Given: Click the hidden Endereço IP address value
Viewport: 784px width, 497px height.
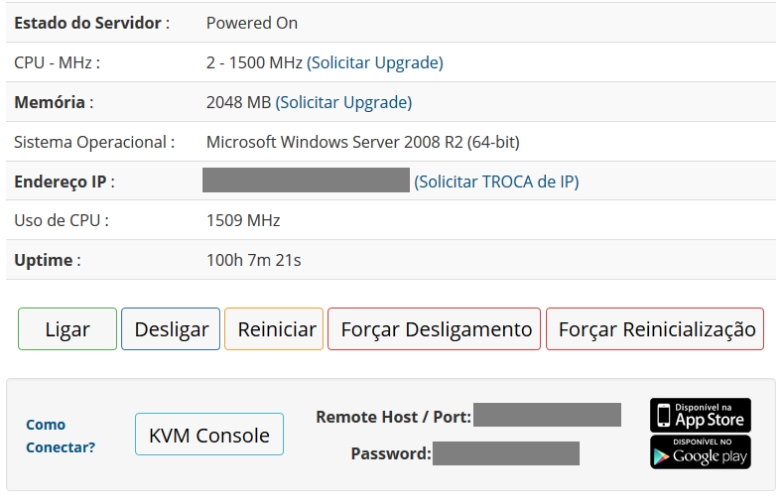Looking at the screenshot, I should point(306,181).
